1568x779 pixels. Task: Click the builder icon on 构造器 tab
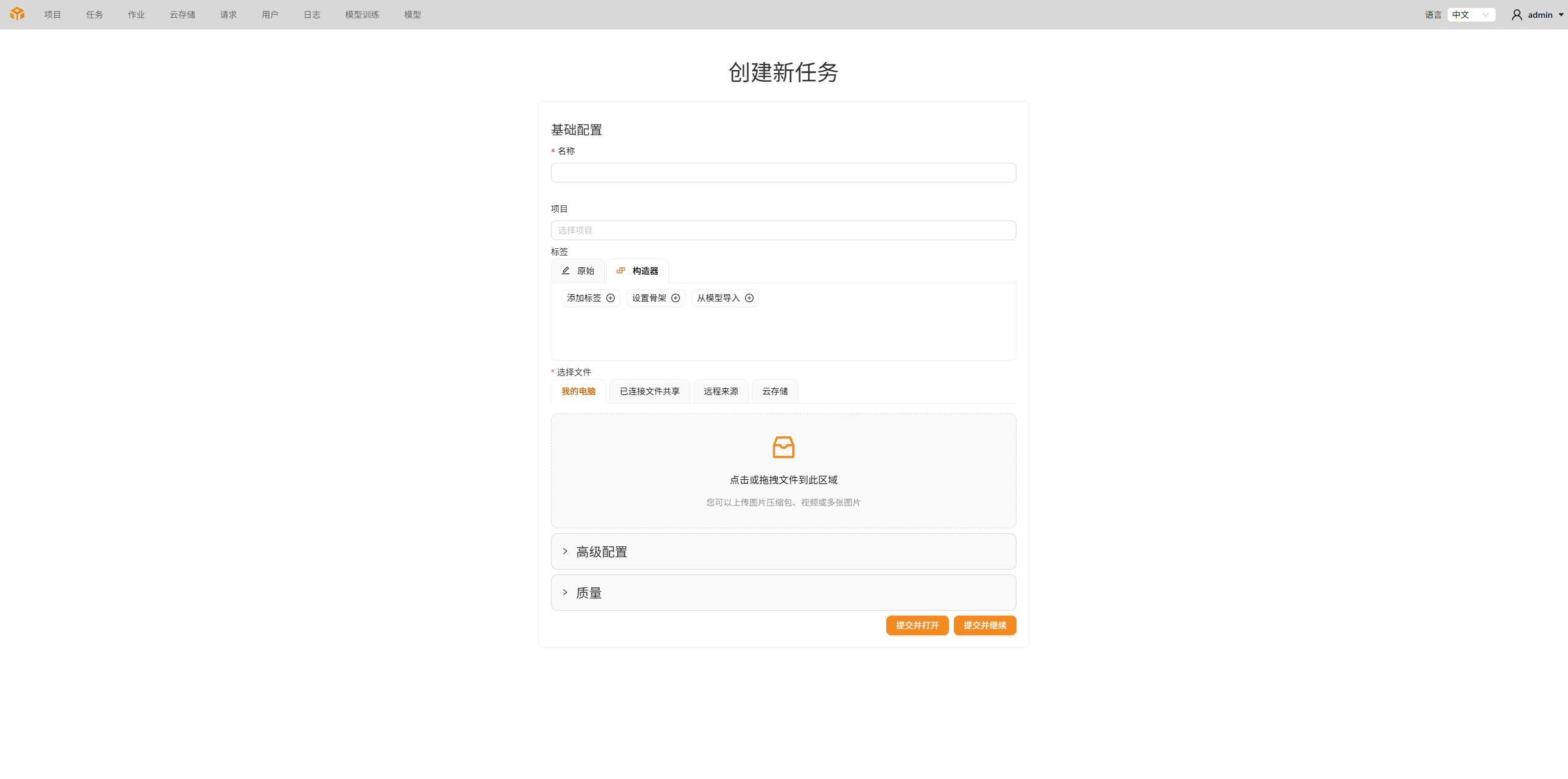pyautogui.click(x=621, y=270)
